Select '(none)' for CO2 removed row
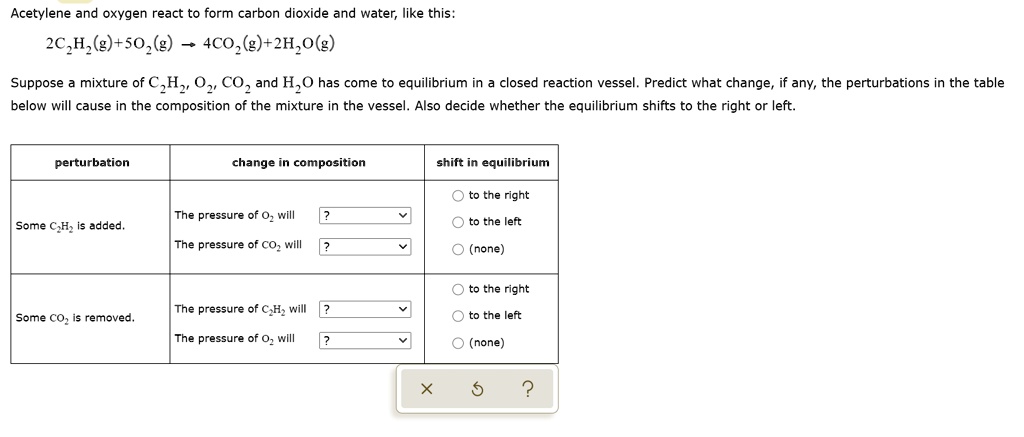1024x437 pixels. click(458, 343)
